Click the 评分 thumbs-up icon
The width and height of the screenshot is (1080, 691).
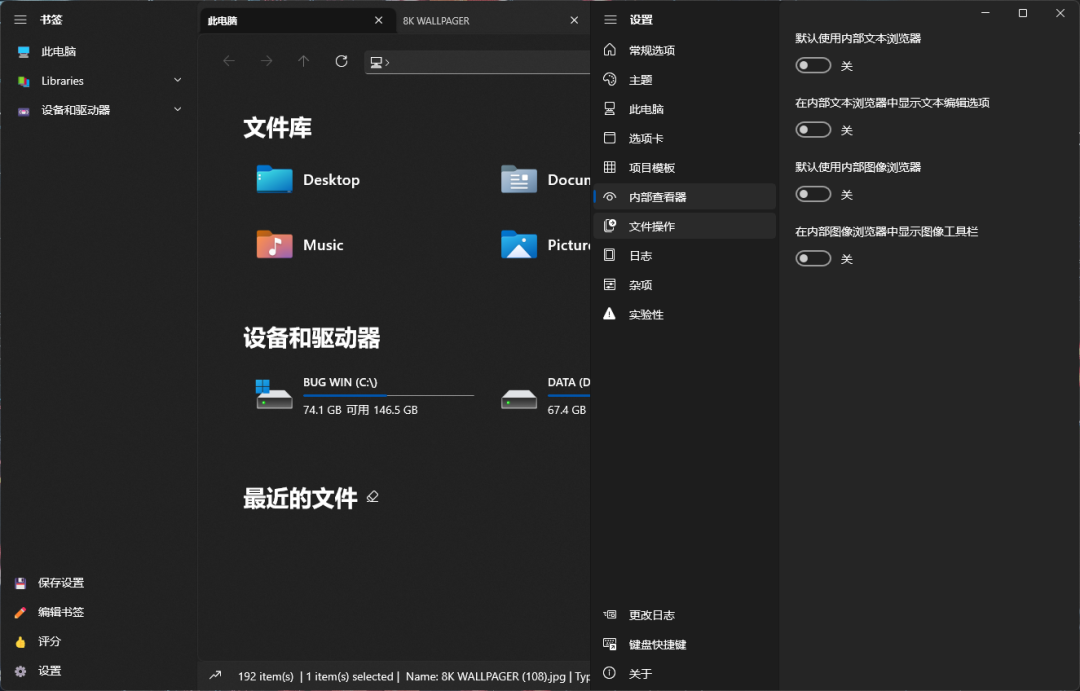point(22,641)
